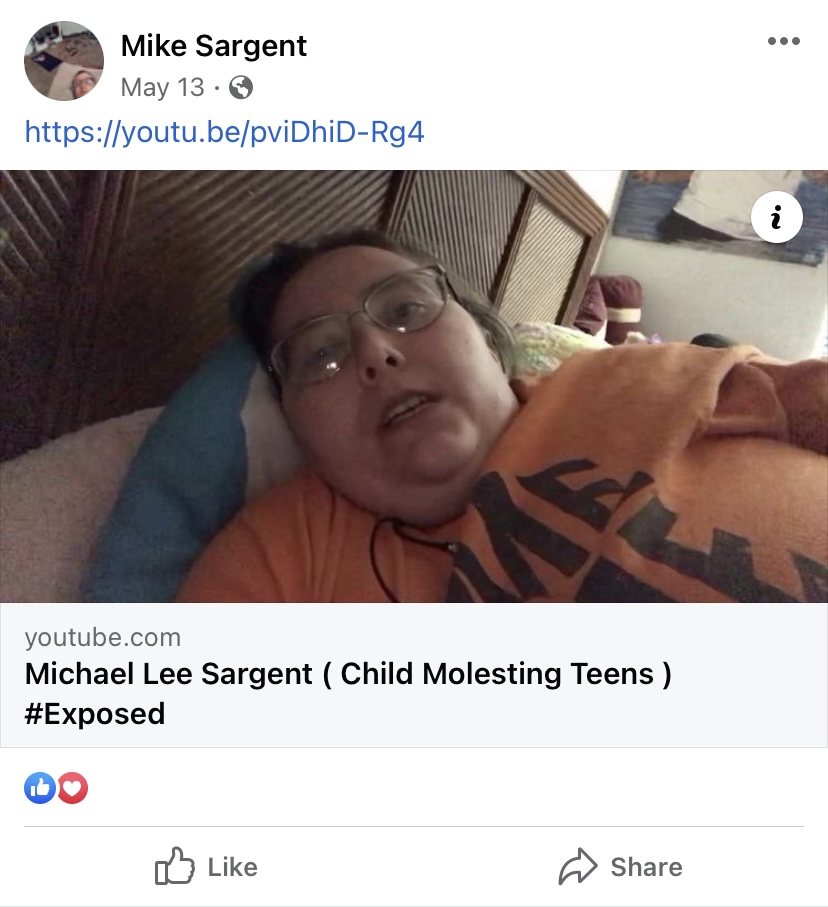Viewport: 828px width, 907px height.
Task: Click the gray link preview card footer
Action: pos(414,675)
